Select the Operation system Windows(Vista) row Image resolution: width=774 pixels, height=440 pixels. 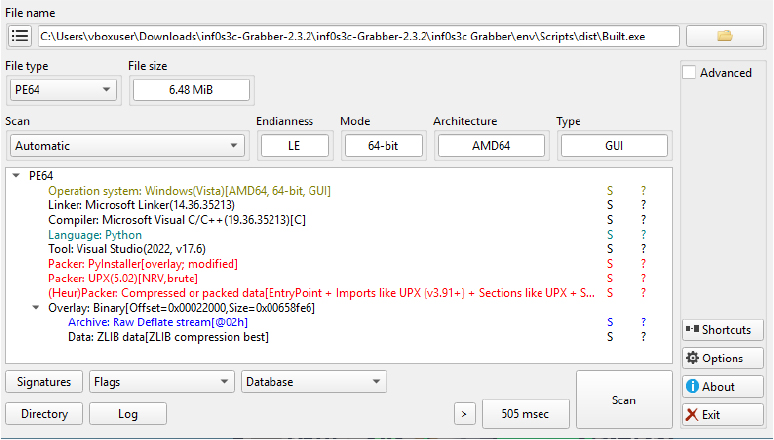coord(190,191)
